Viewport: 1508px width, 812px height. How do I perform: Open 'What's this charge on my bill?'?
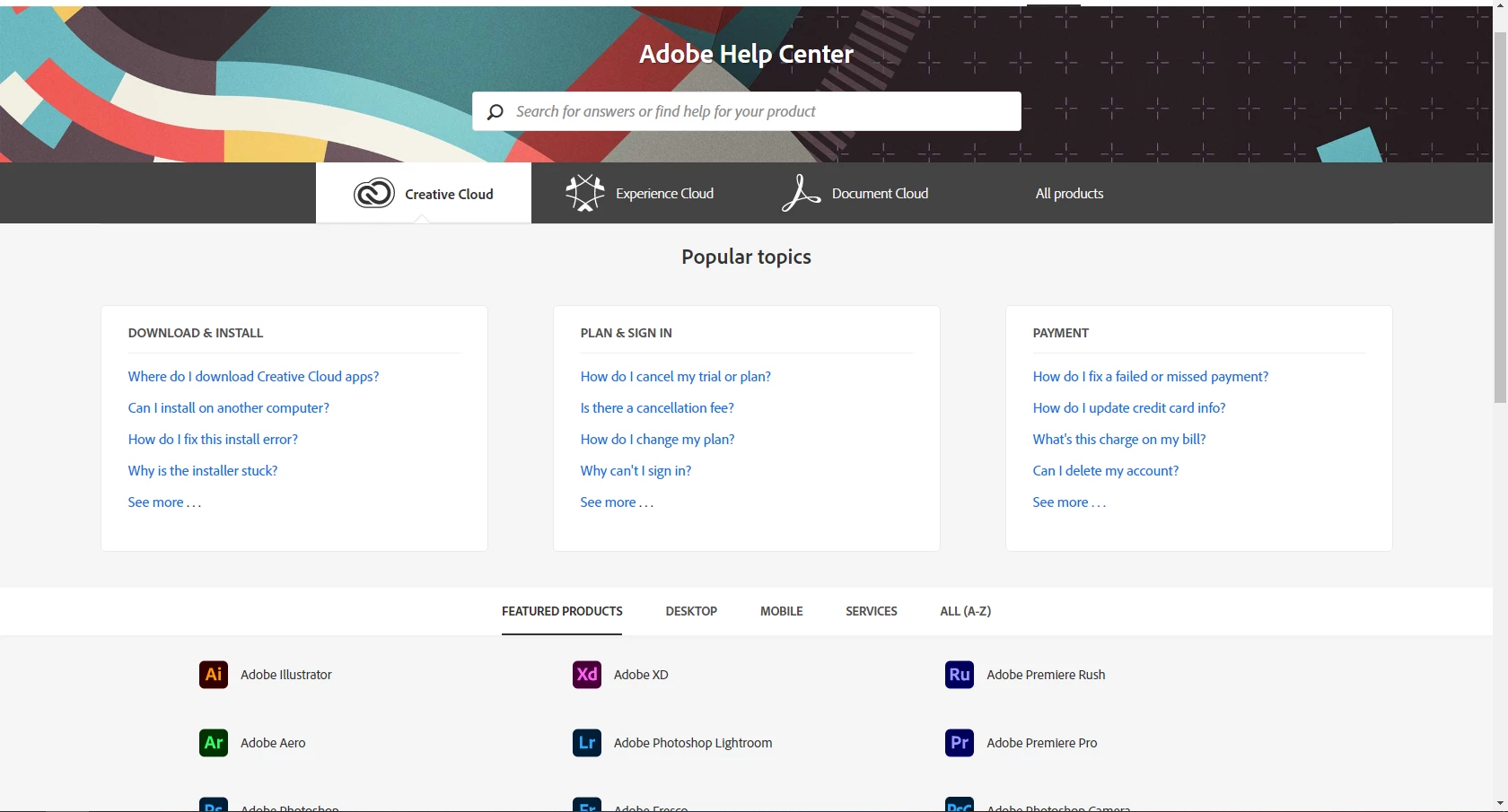(1119, 440)
